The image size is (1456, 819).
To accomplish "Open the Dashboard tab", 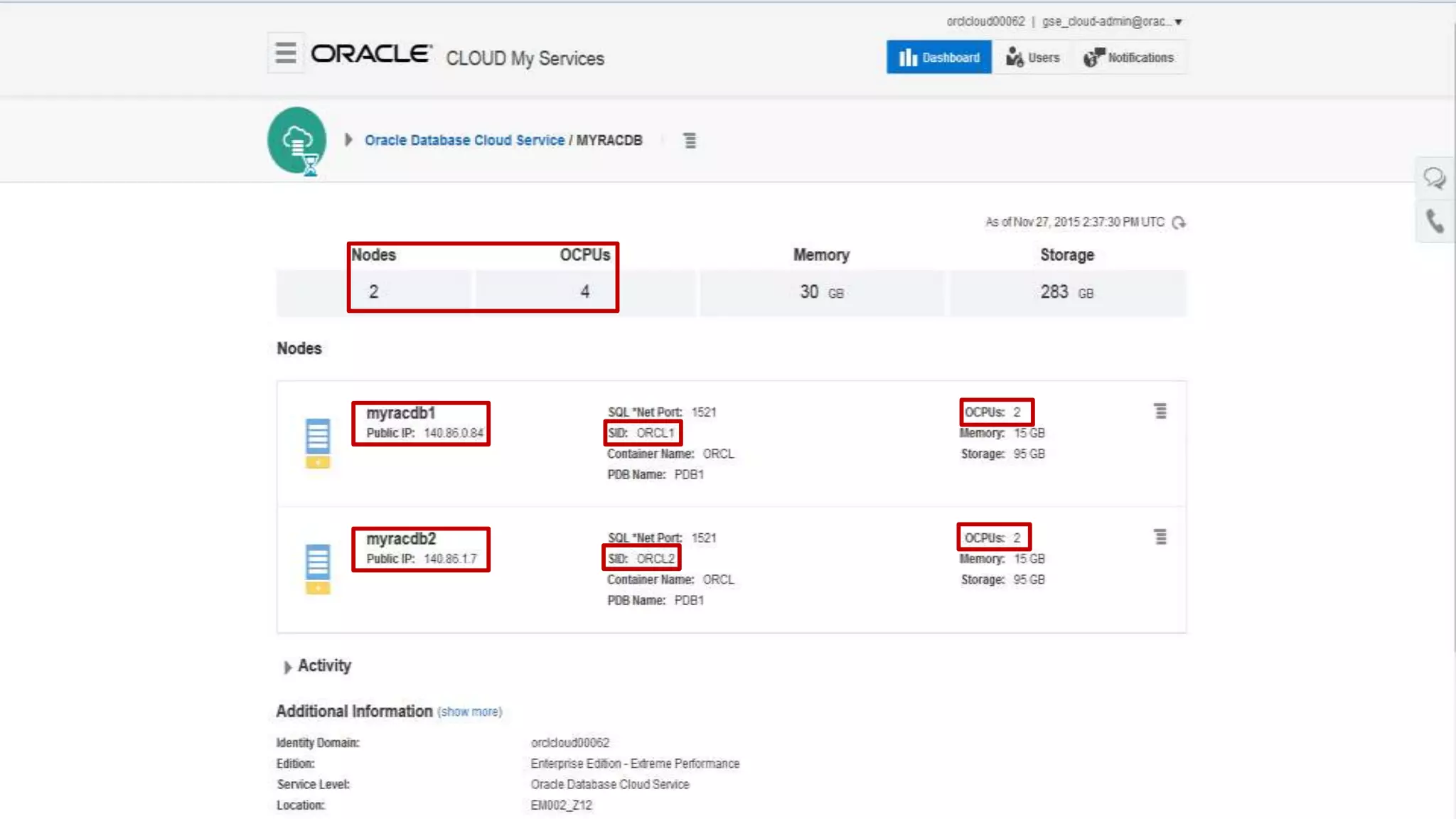I will click(938, 57).
